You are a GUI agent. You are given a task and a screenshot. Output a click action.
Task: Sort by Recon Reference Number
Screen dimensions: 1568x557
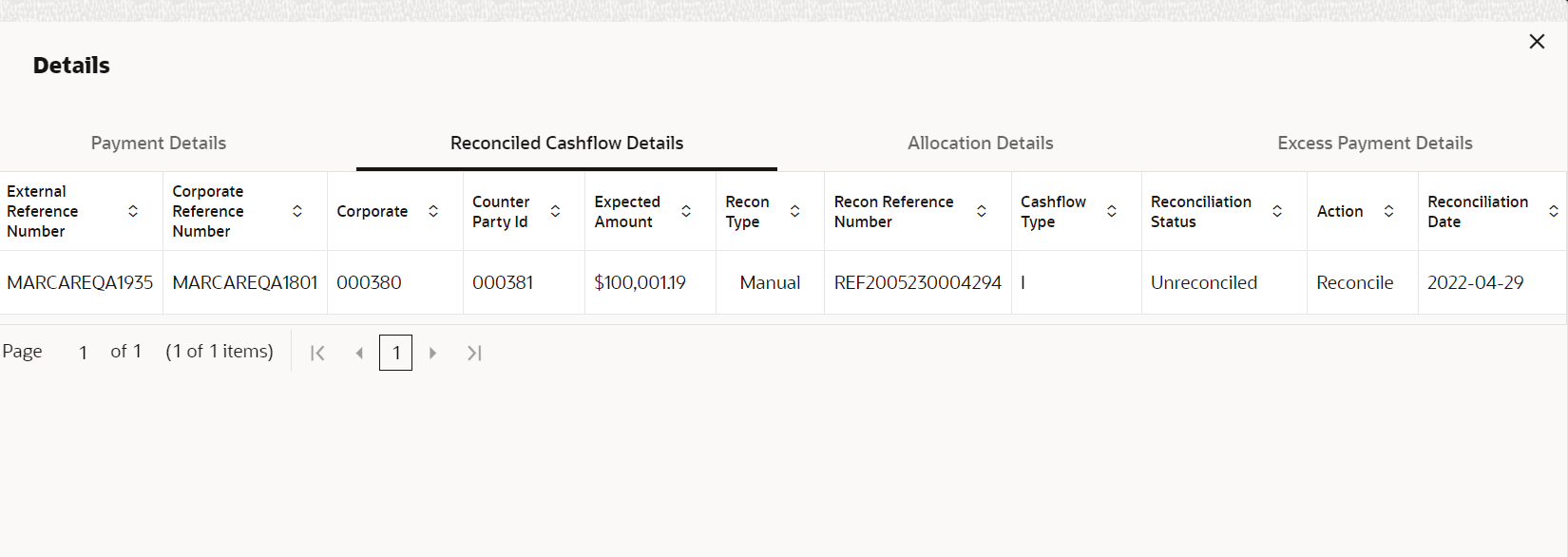tap(982, 211)
